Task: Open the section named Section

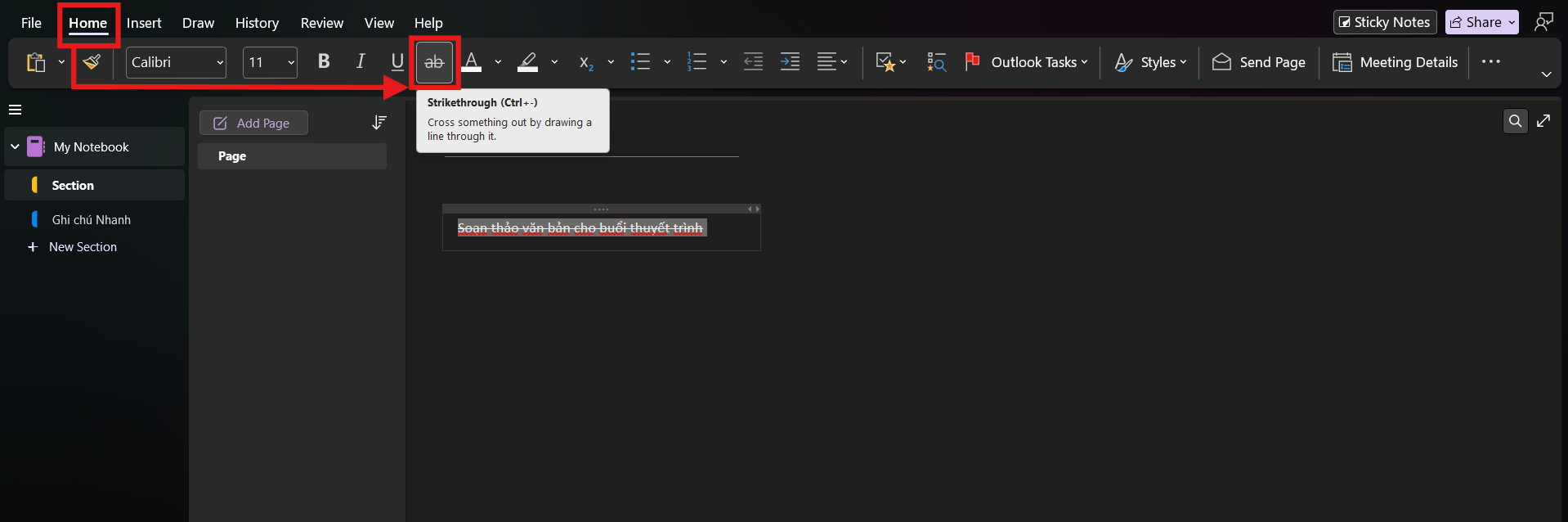Action: click(x=95, y=185)
